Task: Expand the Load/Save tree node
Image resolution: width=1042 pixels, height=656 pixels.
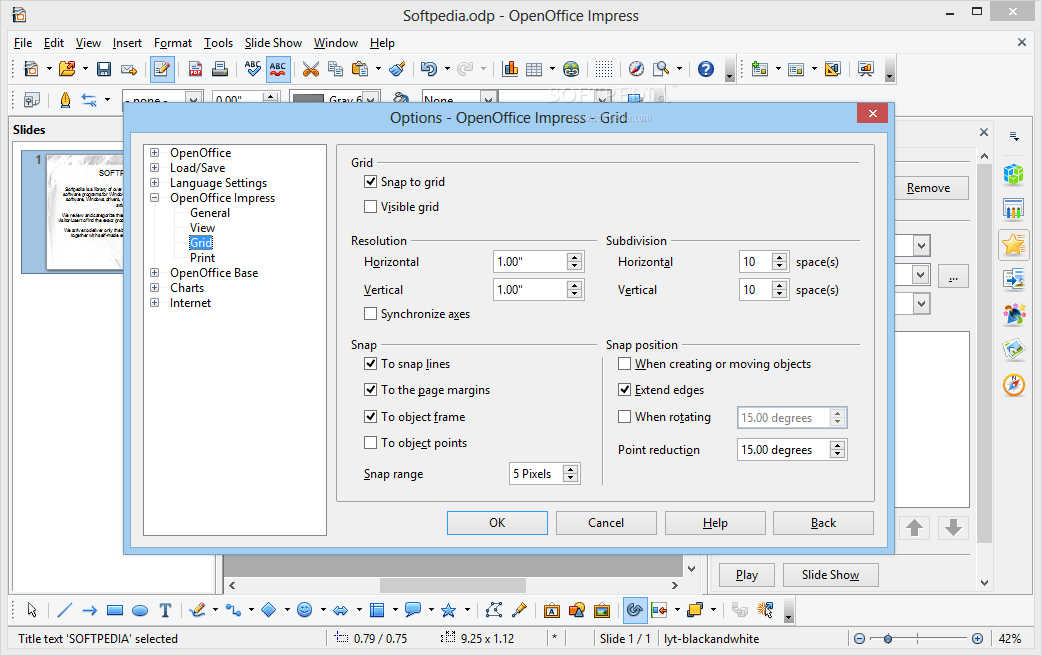Action: 155,167
